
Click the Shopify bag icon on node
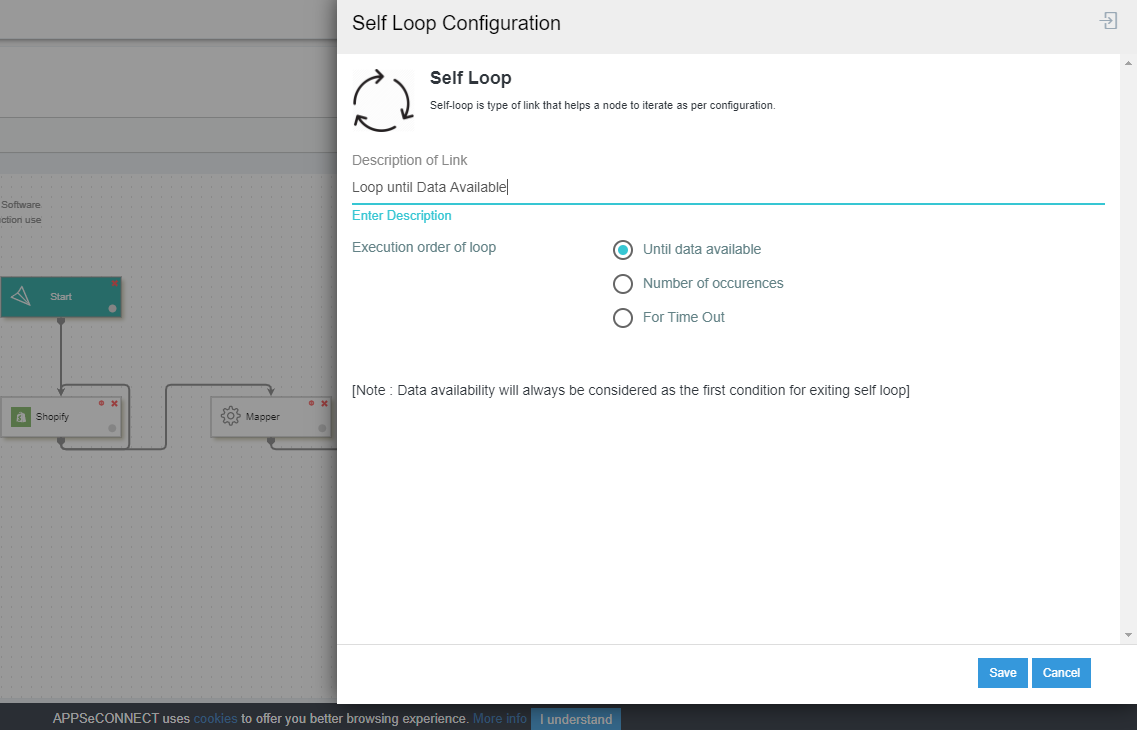click(x=21, y=417)
